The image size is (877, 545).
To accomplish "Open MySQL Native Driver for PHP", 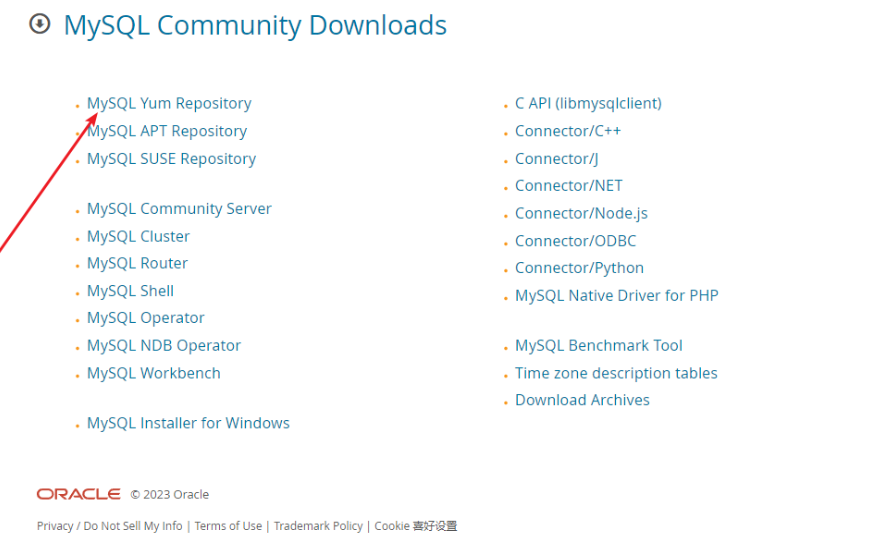I will tap(616, 295).
